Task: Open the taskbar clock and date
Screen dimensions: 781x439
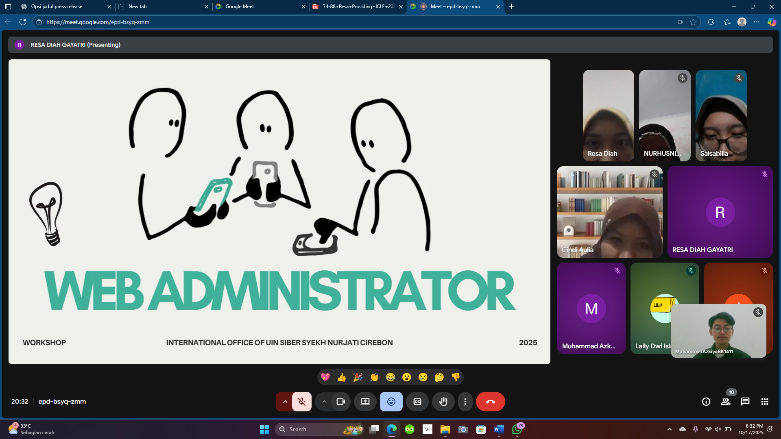Action: (753, 429)
